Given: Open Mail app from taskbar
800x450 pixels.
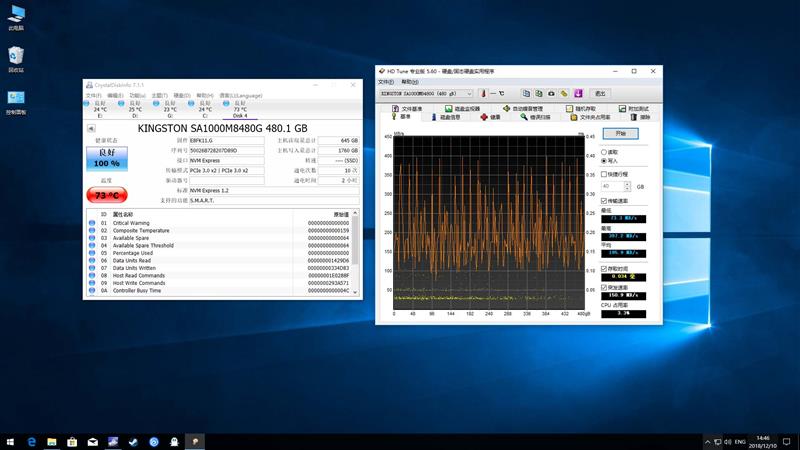Looking at the screenshot, I should click(92, 442).
